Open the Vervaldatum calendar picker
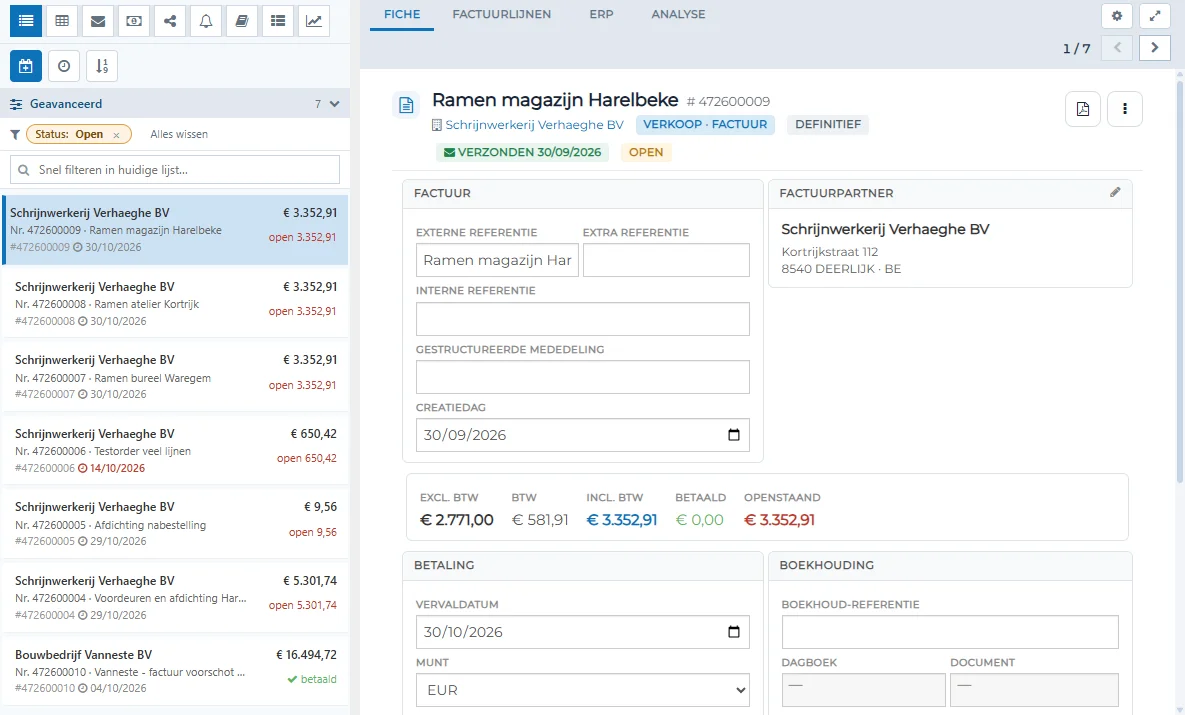 tap(733, 632)
